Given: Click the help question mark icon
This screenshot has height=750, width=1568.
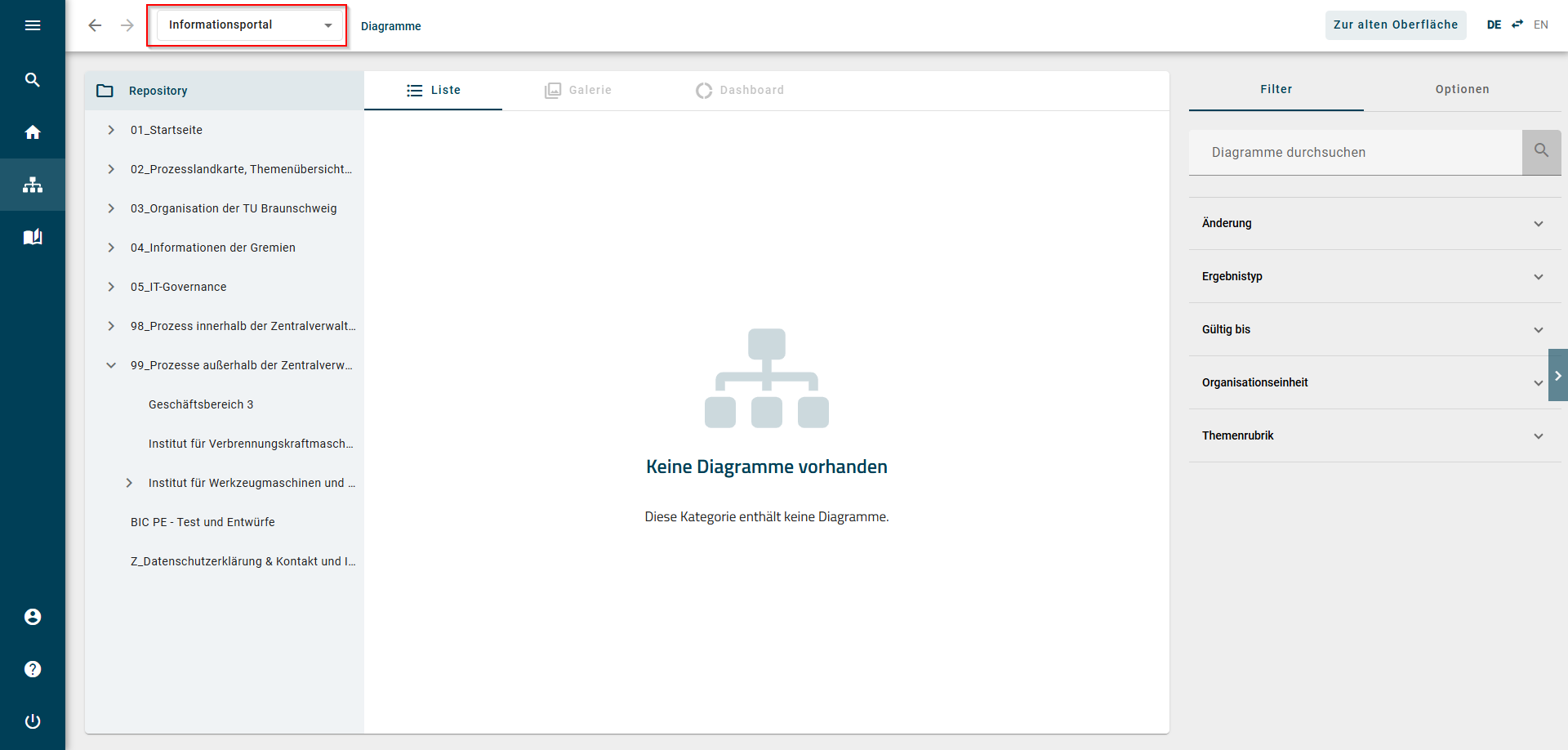Looking at the screenshot, I should 33,669.
